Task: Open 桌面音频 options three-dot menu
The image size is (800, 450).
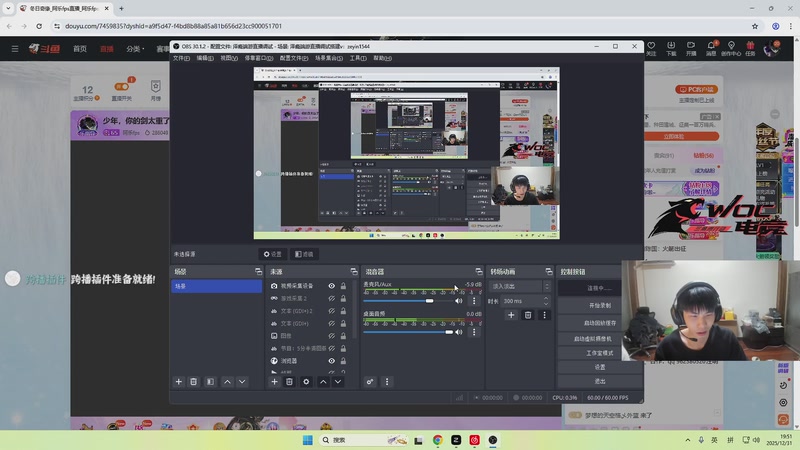Action: (x=474, y=332)
